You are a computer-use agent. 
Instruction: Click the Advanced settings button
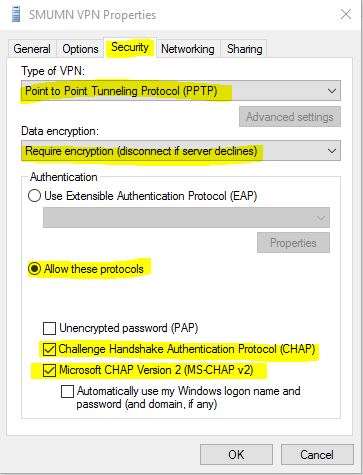pyautogui.click(x=290, y=117)
